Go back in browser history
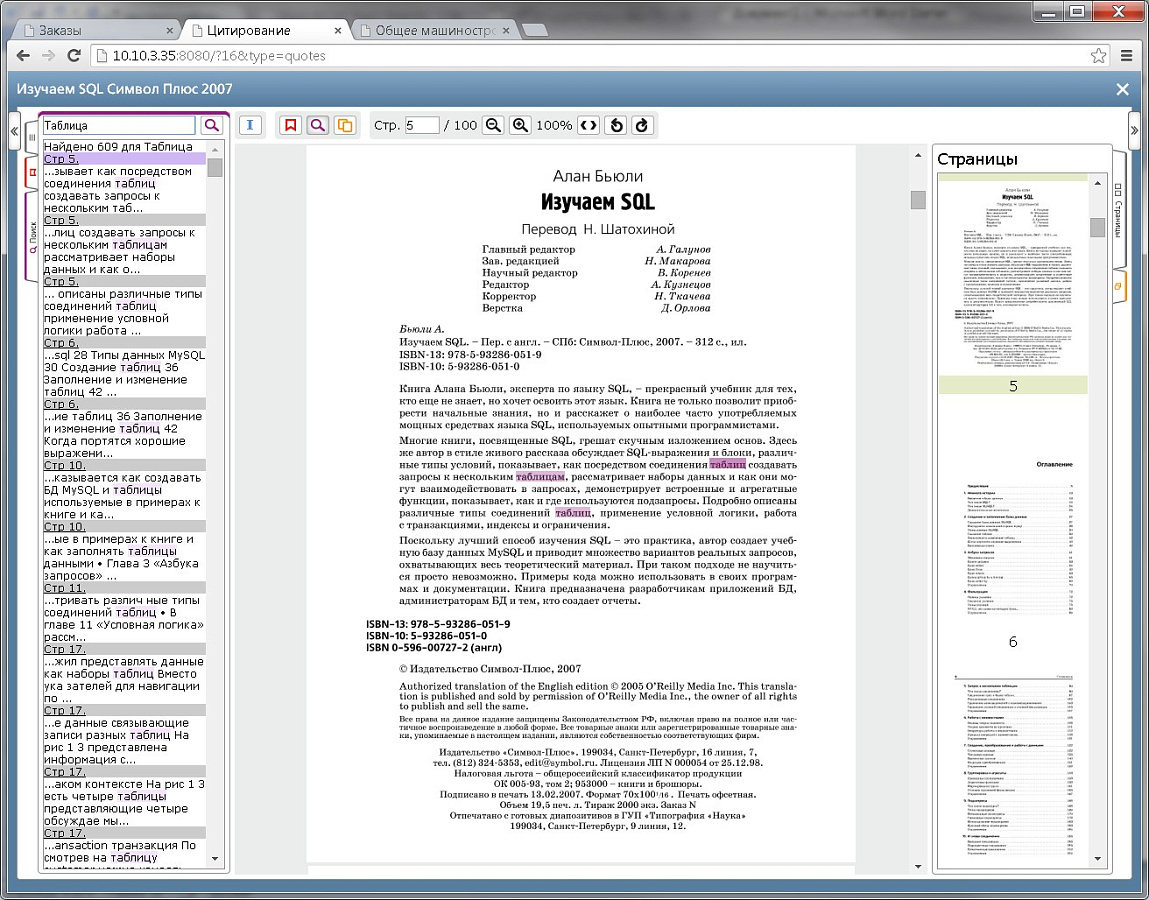 tap(23, 56)
